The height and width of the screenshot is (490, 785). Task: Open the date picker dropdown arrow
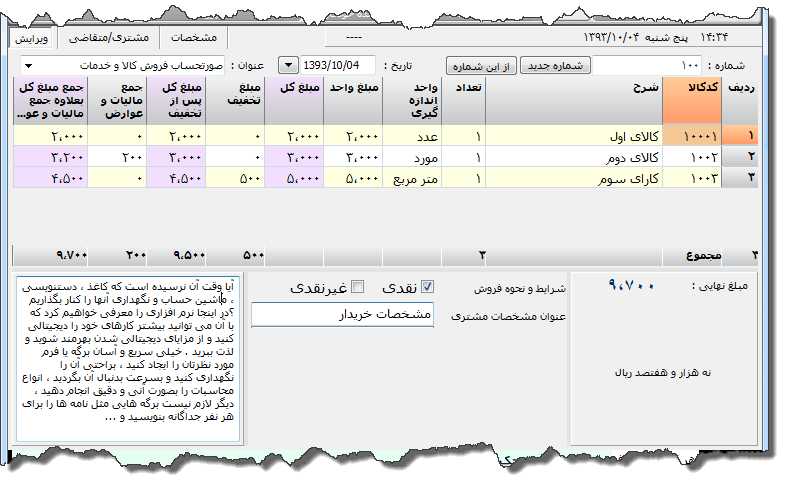click(288, 66)
